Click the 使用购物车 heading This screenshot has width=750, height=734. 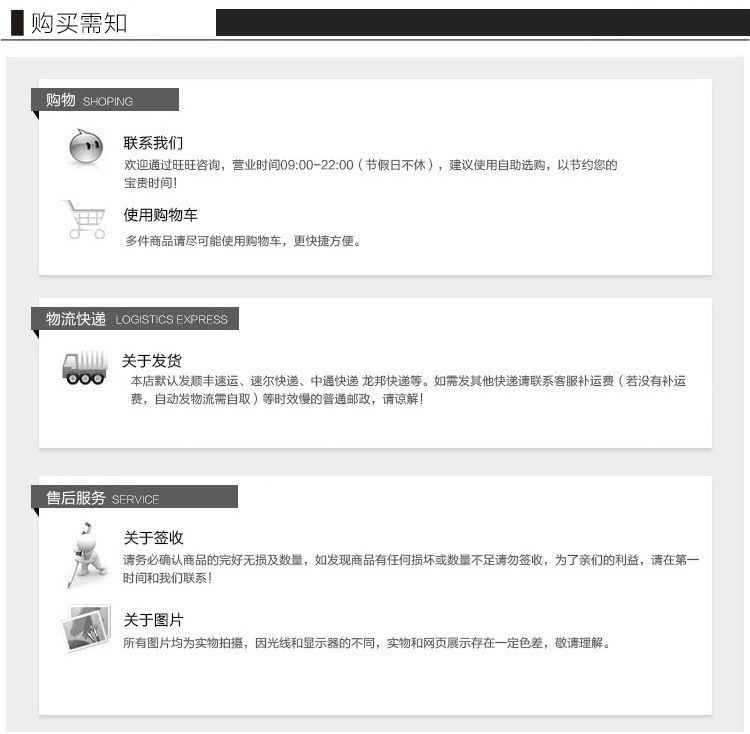pyautogui.click(x=160, y=215)
